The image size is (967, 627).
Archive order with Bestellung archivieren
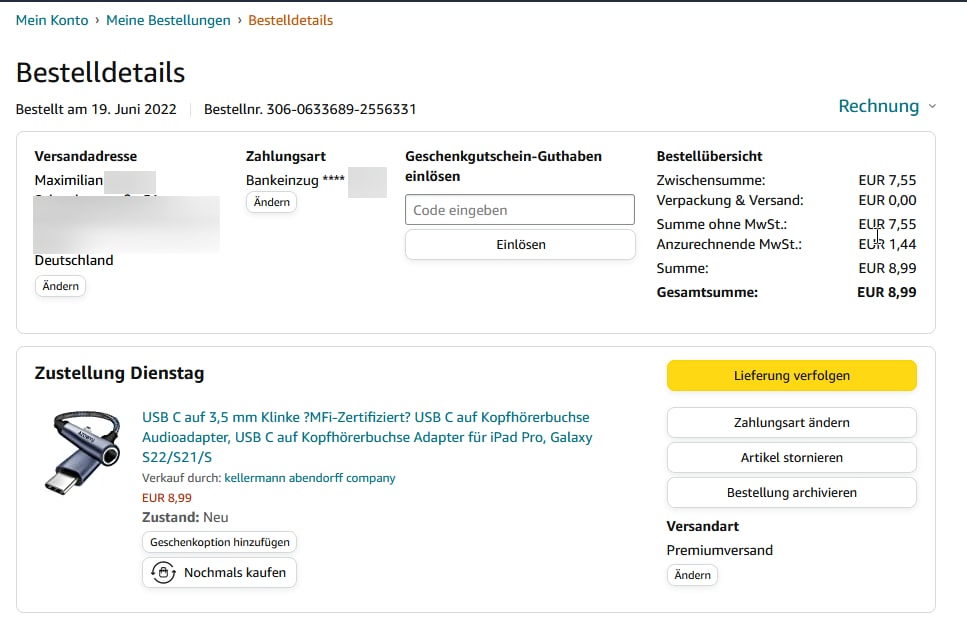pos(791,492)
